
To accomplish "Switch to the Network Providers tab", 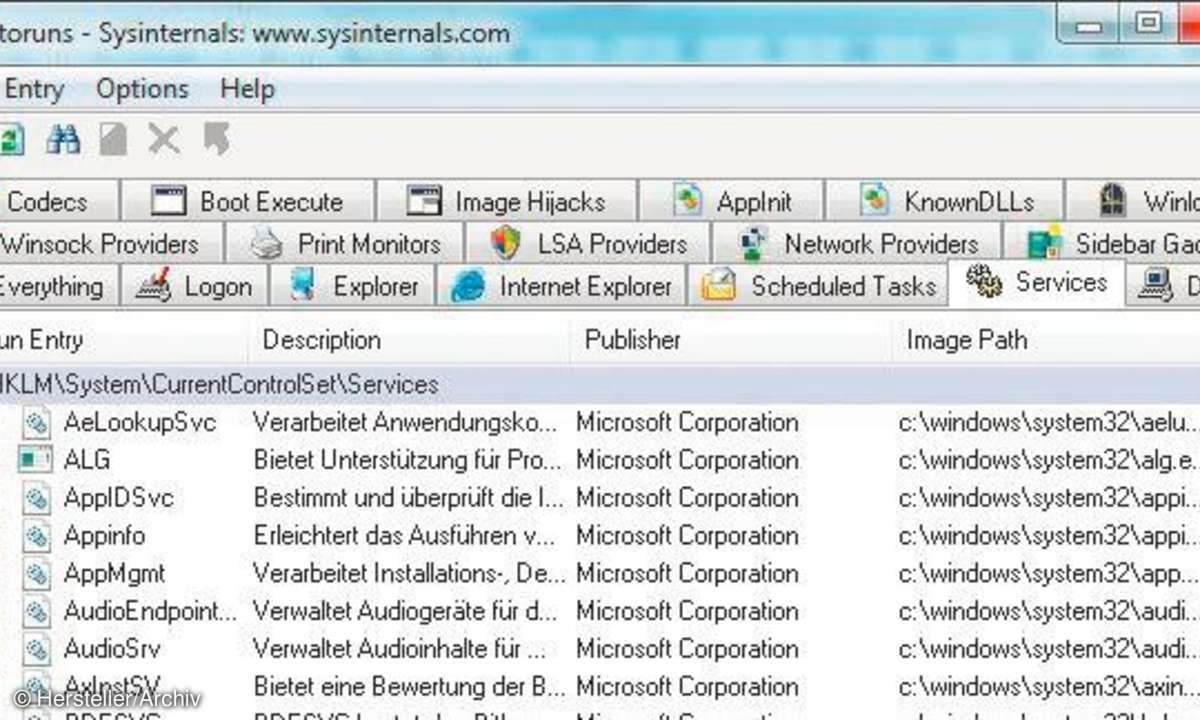I will [x=856, y=244].
